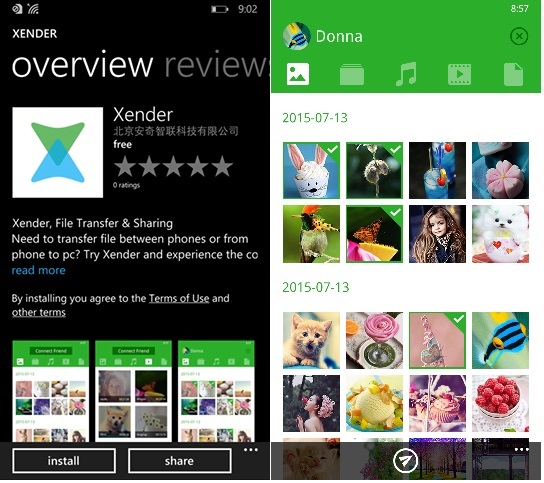The image size is (544, 483).
Task: Deselect the pink butterfly wing photo
Action: point(437,340)
